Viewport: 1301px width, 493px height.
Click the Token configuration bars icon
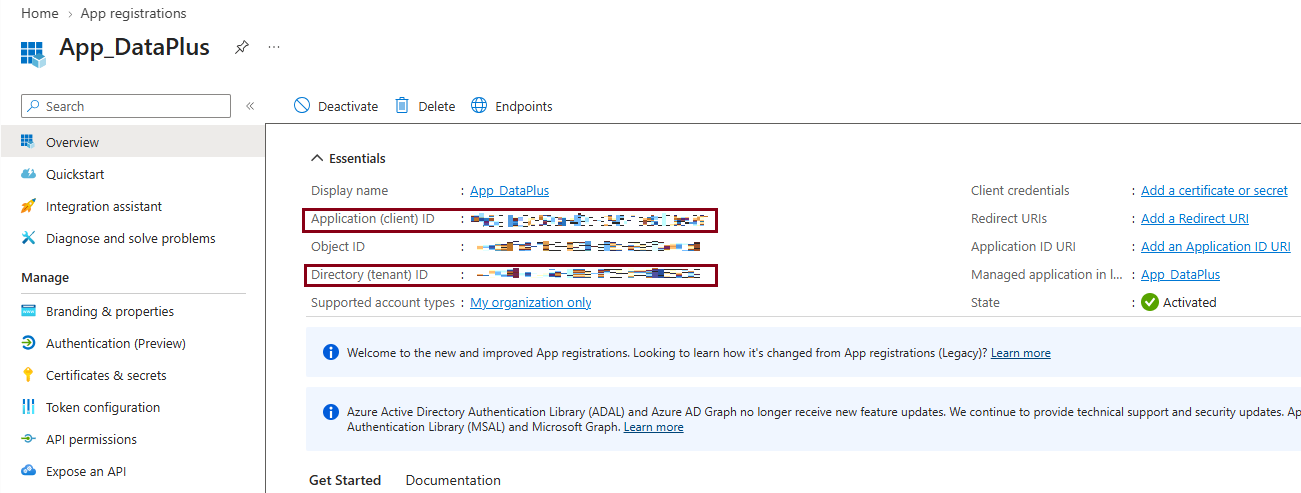(28, 407)
